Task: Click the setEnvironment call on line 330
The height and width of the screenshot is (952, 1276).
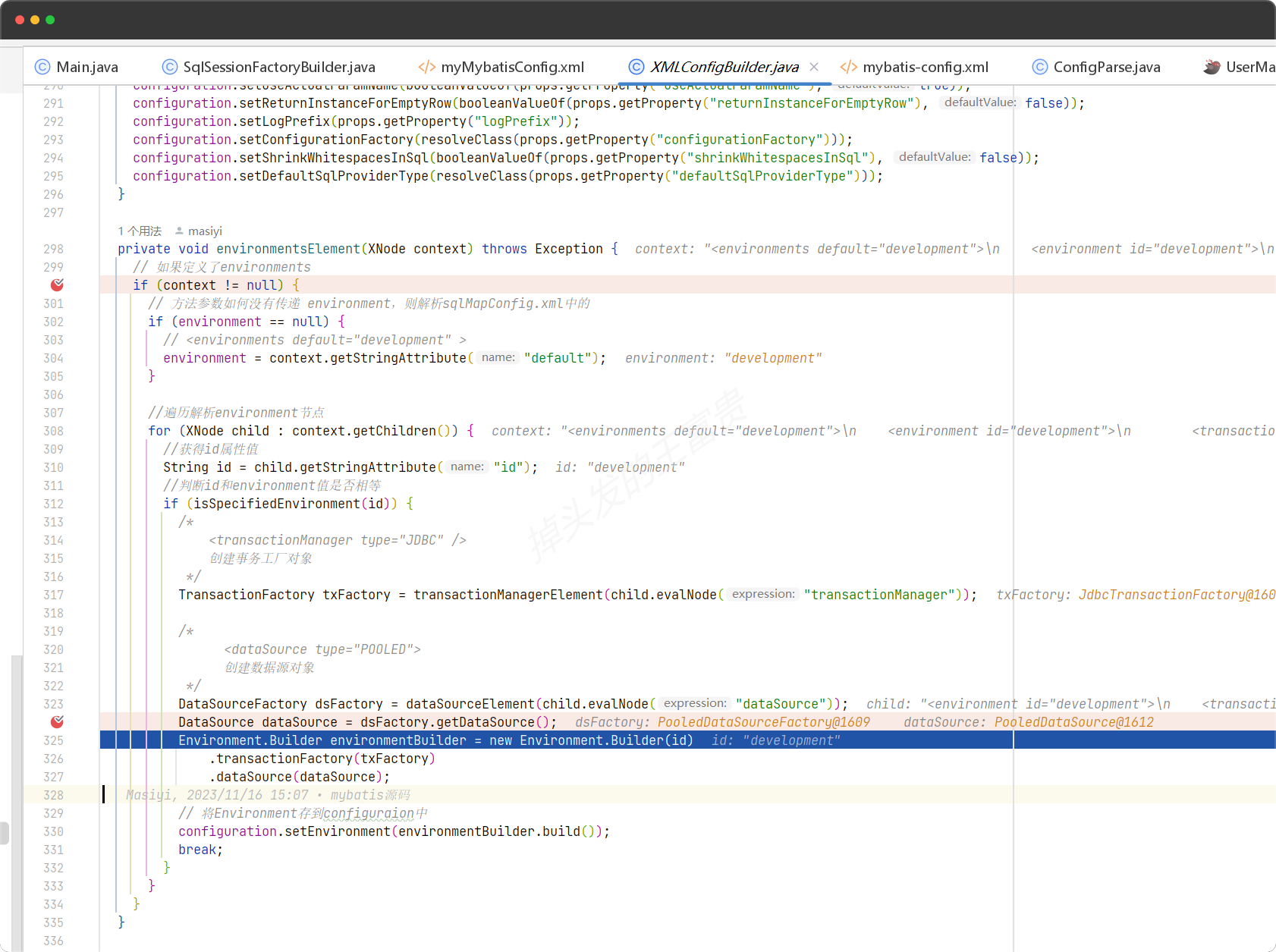Action: 338,831
